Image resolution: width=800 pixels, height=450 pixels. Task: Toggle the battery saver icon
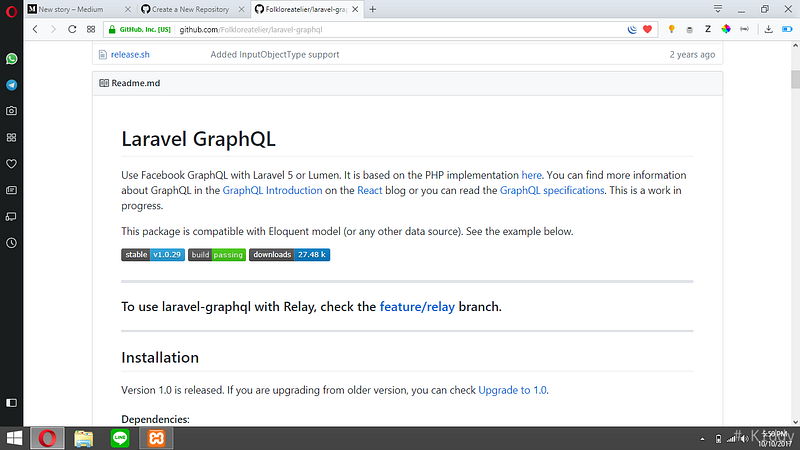(x=787, y=30)
